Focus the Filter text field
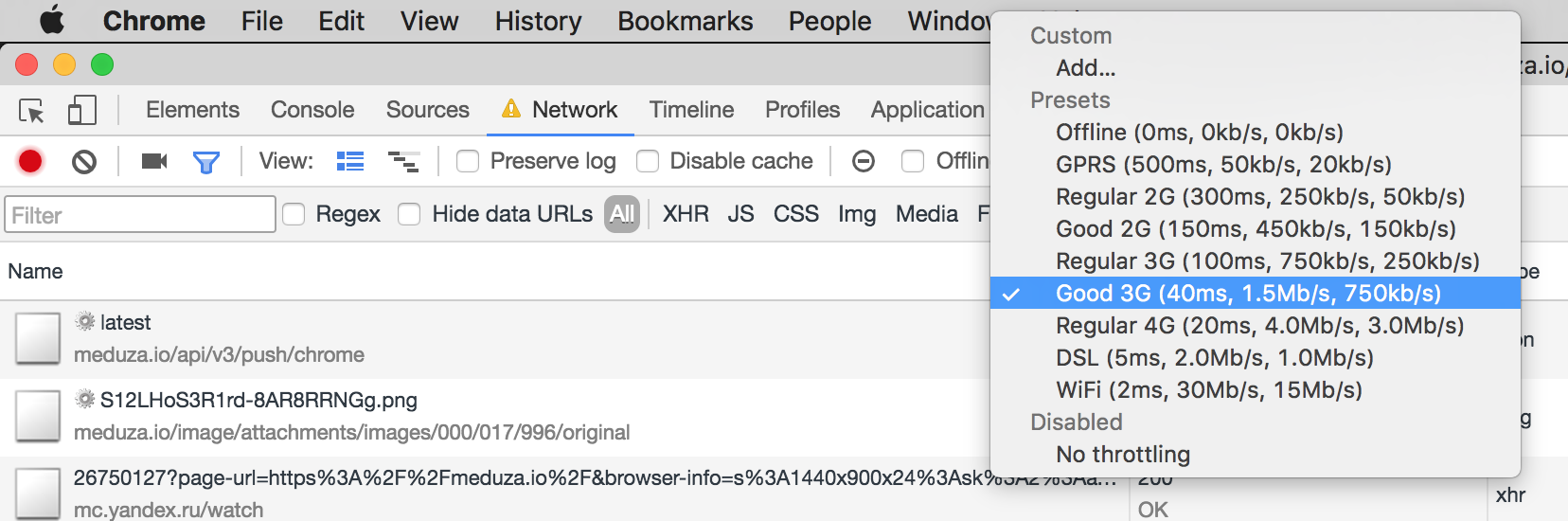This screenshot has height=521, width=1568. 140,215
